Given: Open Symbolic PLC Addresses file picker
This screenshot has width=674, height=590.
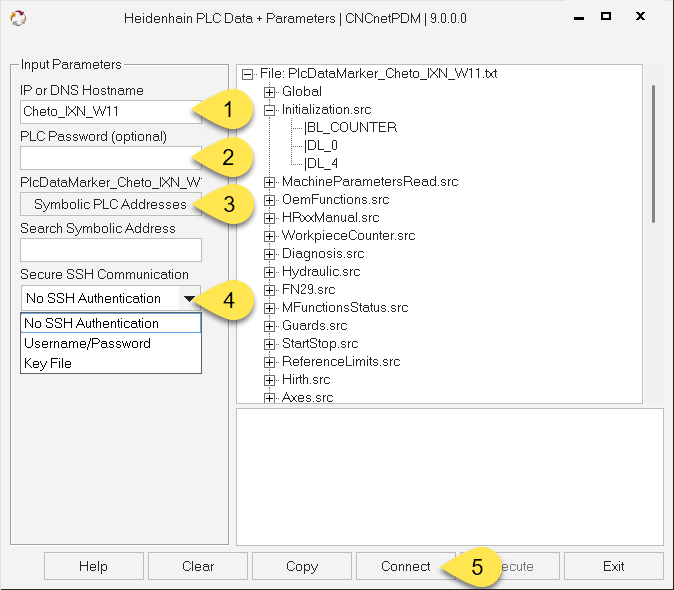Looking at the screenshot, I should coord(110,204).
